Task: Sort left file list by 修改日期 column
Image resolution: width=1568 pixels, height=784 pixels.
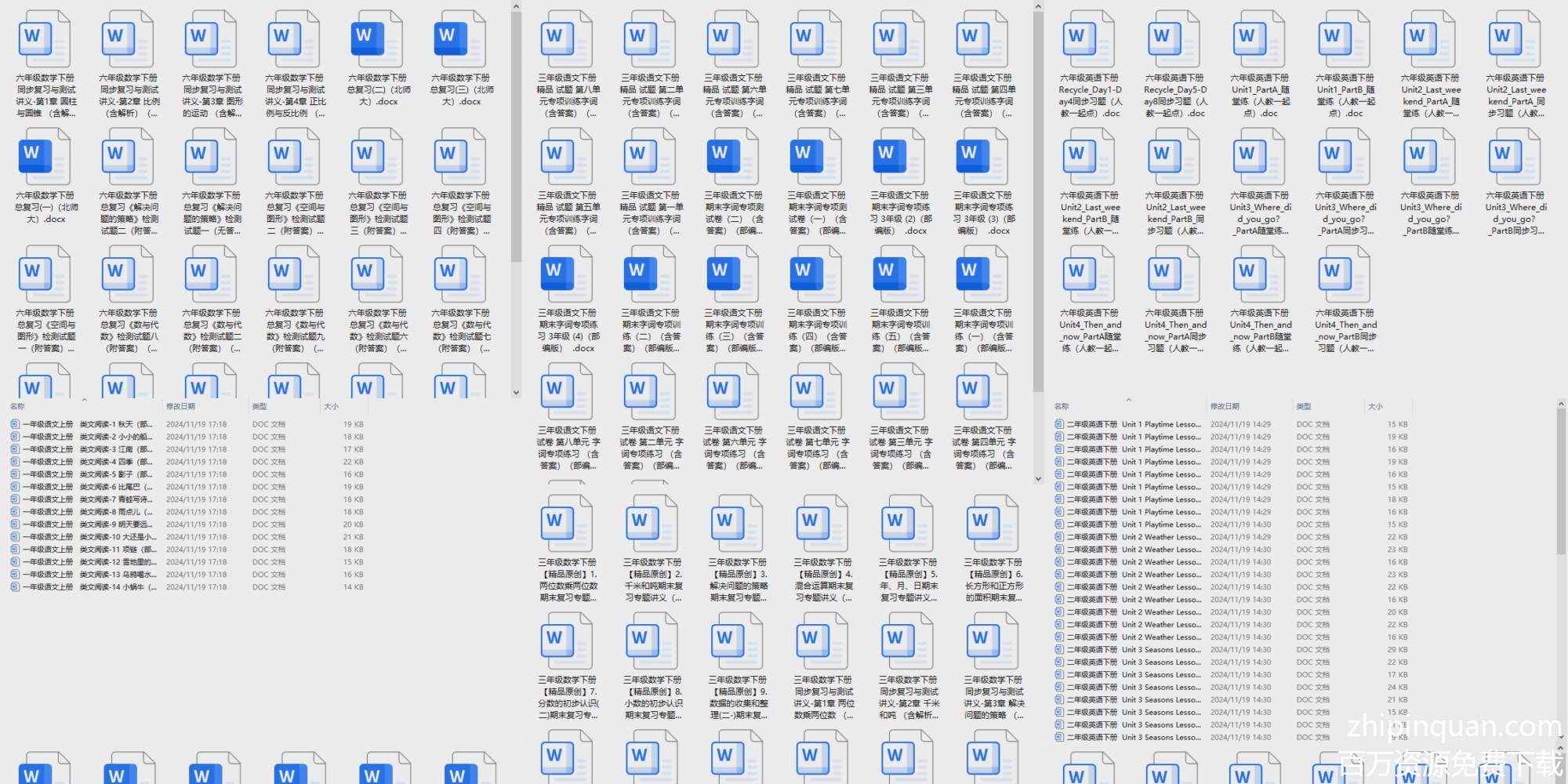Action: tap(180, 406)
